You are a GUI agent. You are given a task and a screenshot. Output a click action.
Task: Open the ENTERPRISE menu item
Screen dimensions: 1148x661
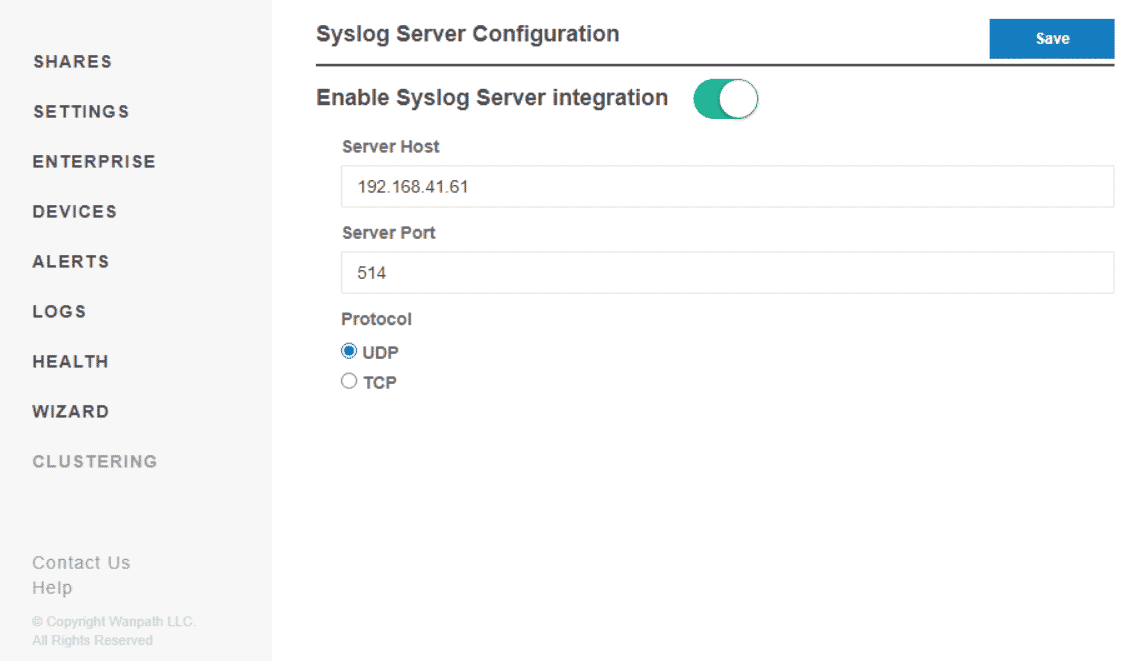pyautogui.click(x=94, y=162)
